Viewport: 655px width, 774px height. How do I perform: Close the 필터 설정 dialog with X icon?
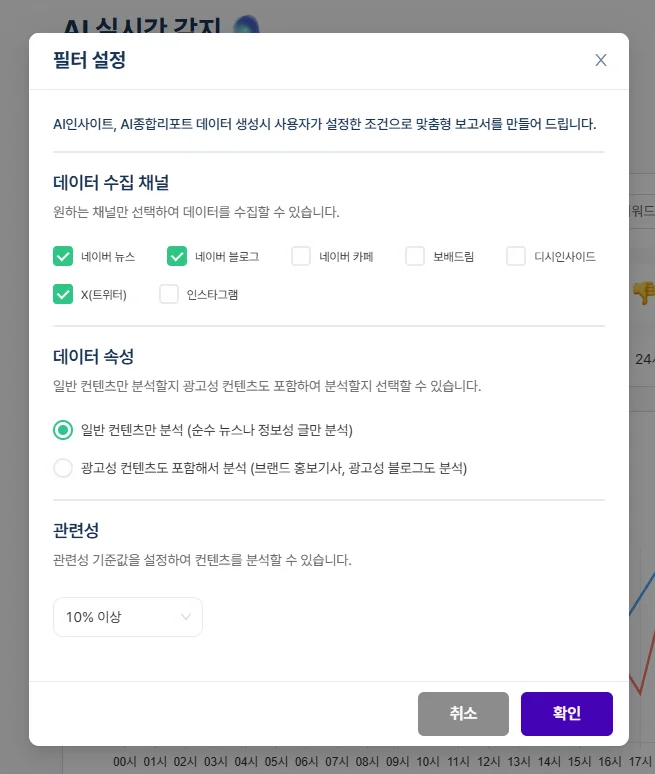click(x=601, y=60)
